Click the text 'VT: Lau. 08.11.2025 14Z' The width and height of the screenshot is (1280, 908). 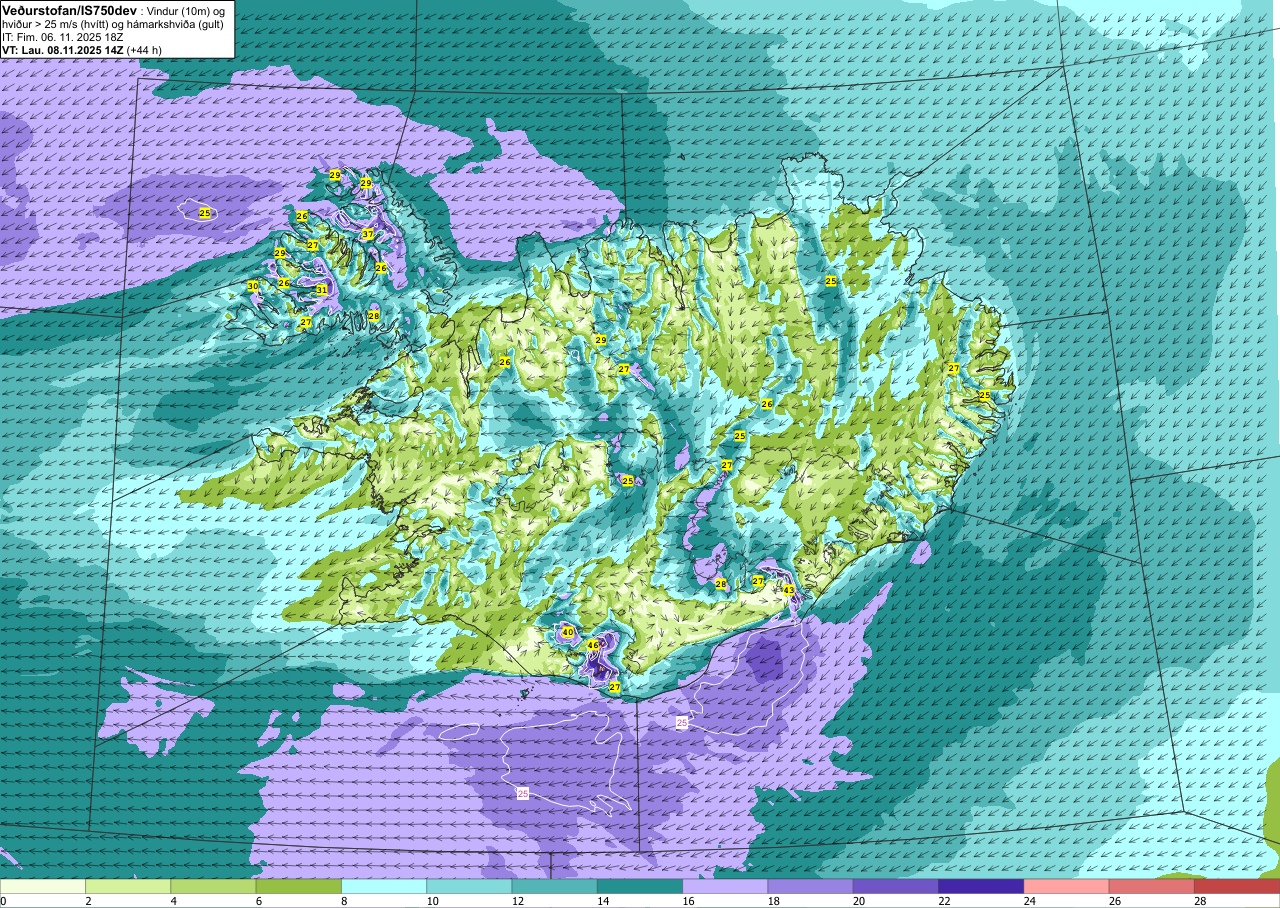click(x=62, y=49)
